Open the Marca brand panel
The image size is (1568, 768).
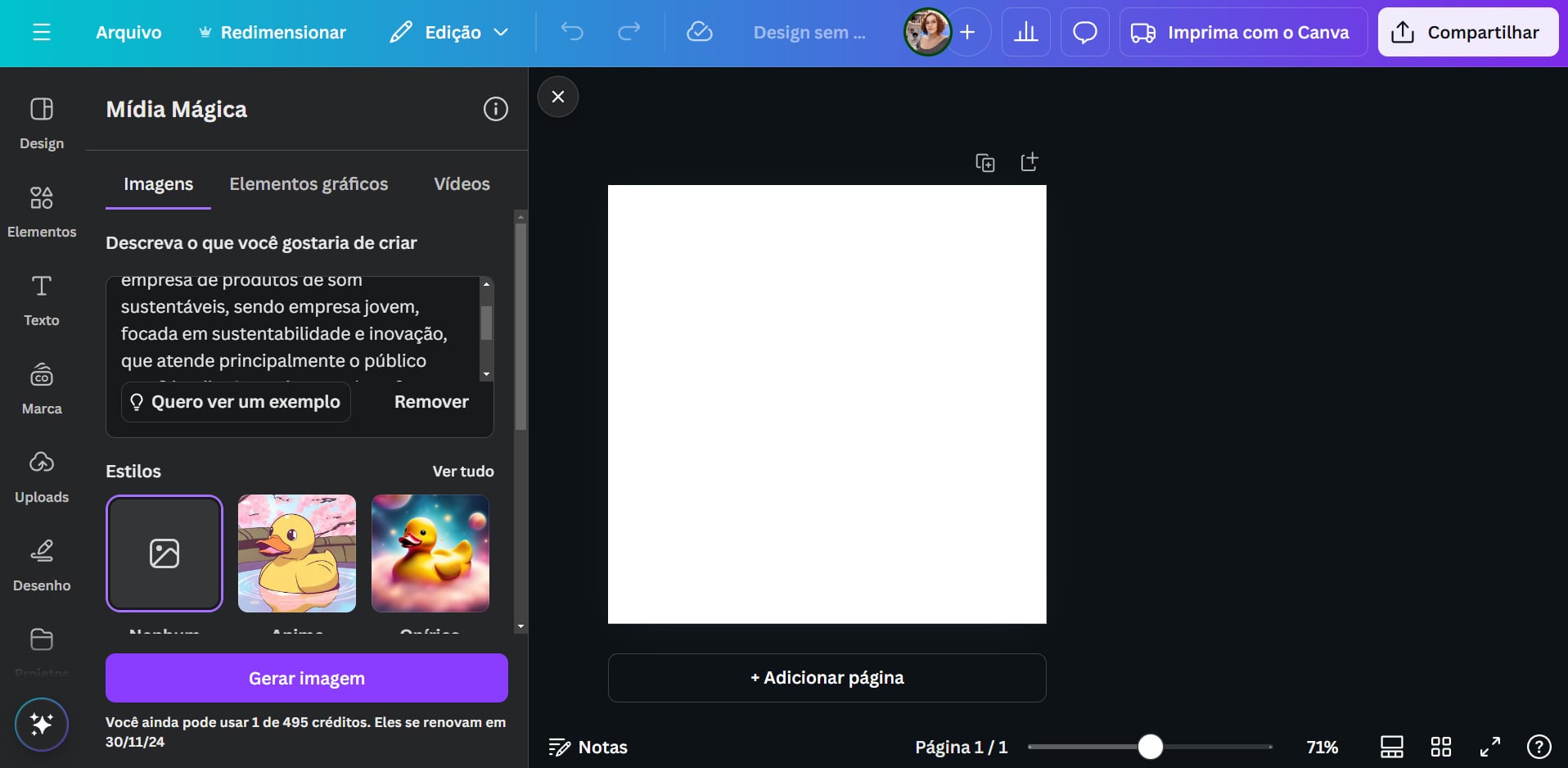[x=41, y=387]
